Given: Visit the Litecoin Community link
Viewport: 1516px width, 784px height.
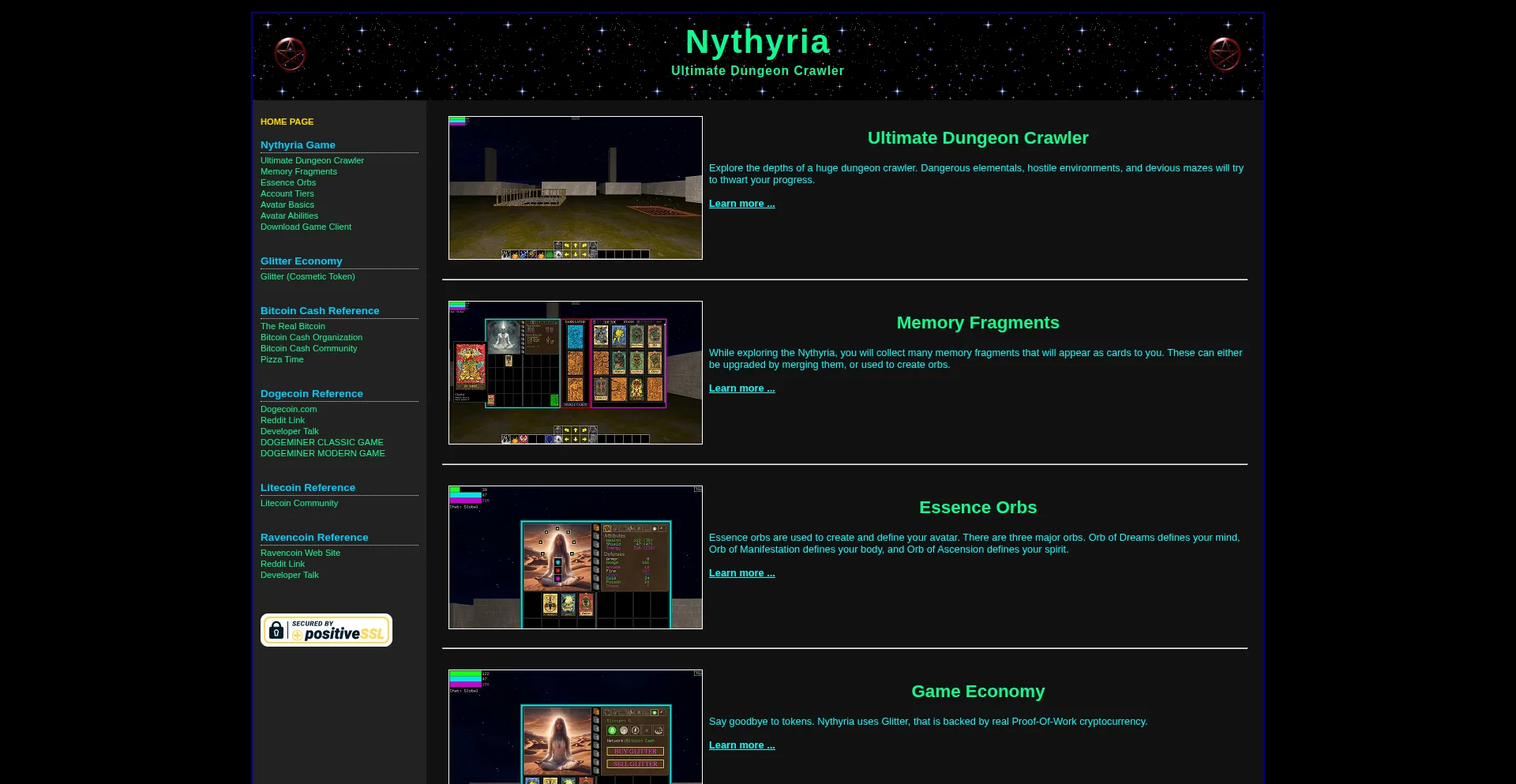Looking at the screenshot, I should (x=298, y=503).
